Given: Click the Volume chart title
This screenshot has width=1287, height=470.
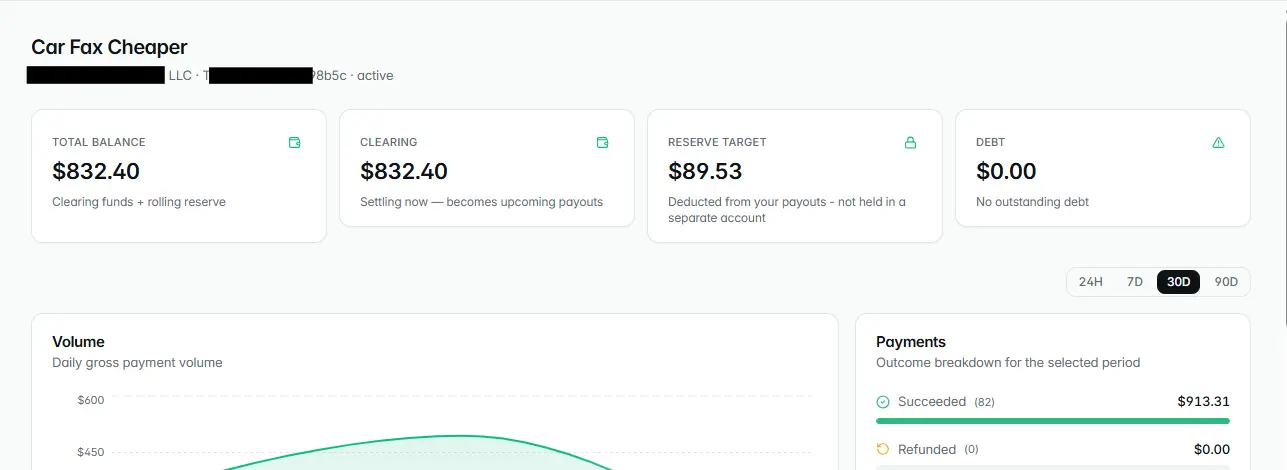Looking at the screenshot, I should [78, 342].
